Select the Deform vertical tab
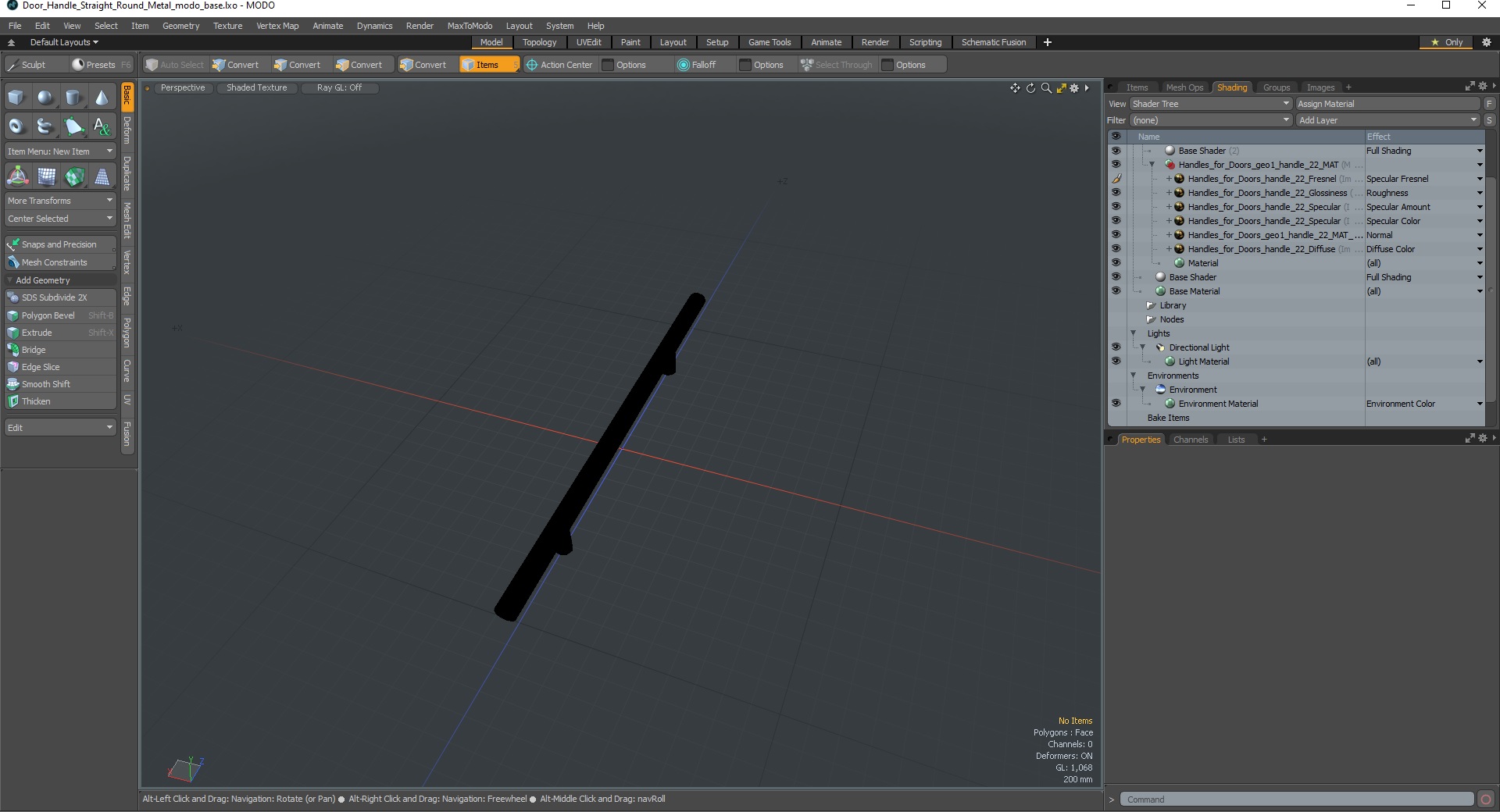Screen dimensions: 1500x812 (127, 130)
